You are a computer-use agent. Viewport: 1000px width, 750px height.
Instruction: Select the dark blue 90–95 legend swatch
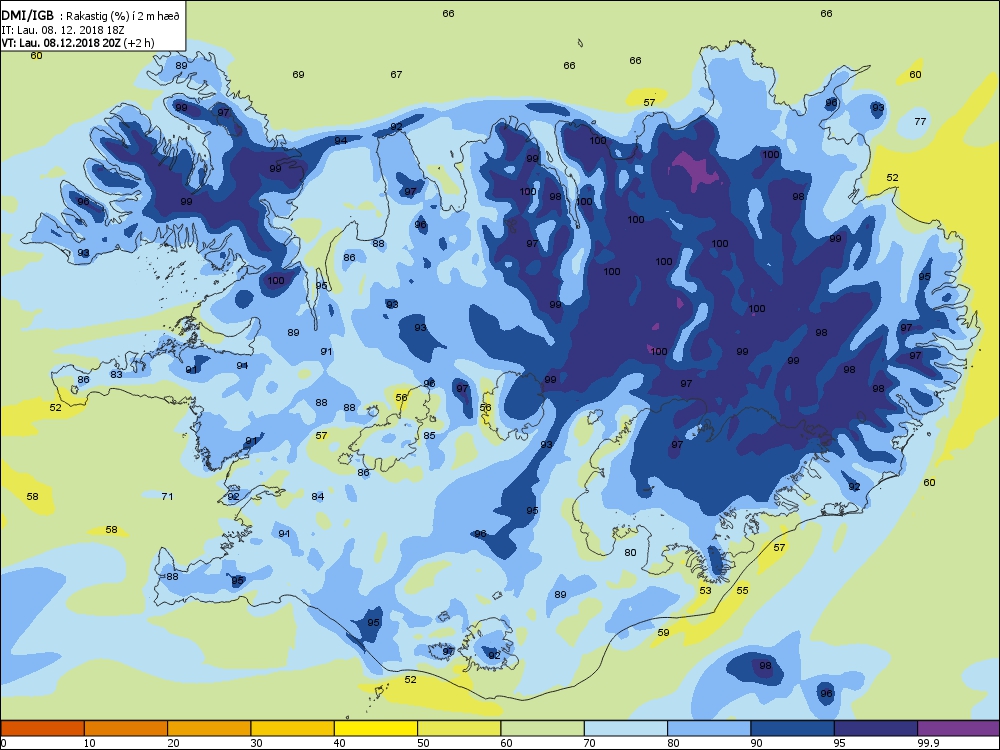click(793, 728)
